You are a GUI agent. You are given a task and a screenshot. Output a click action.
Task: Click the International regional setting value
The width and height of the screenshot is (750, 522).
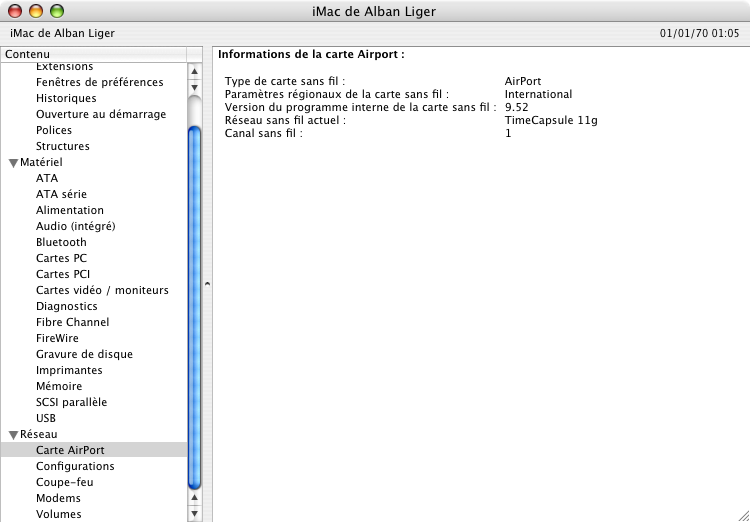[x=538, y=94]
